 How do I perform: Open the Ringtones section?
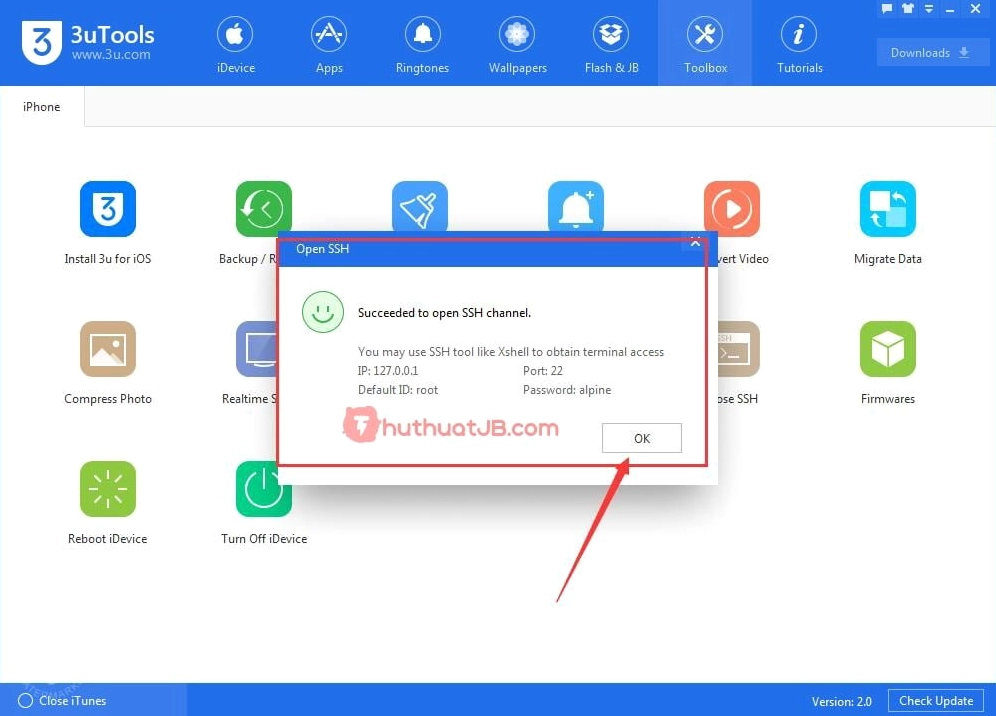tap(422, 44)
